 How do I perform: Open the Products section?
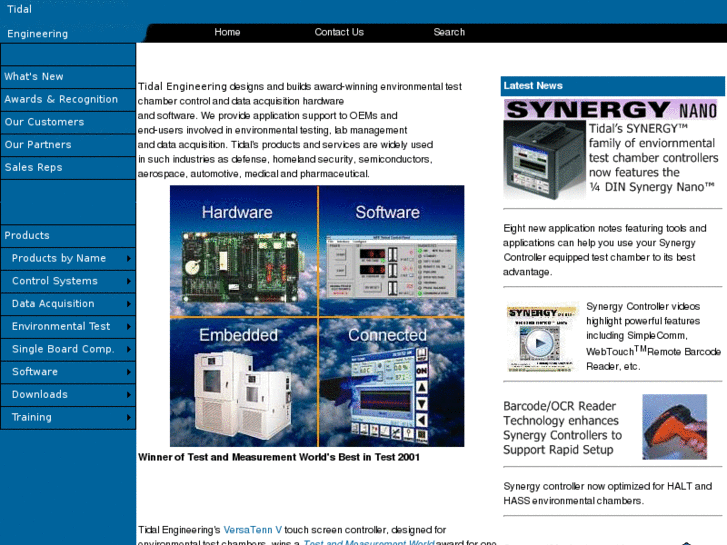tap(68, 236)
